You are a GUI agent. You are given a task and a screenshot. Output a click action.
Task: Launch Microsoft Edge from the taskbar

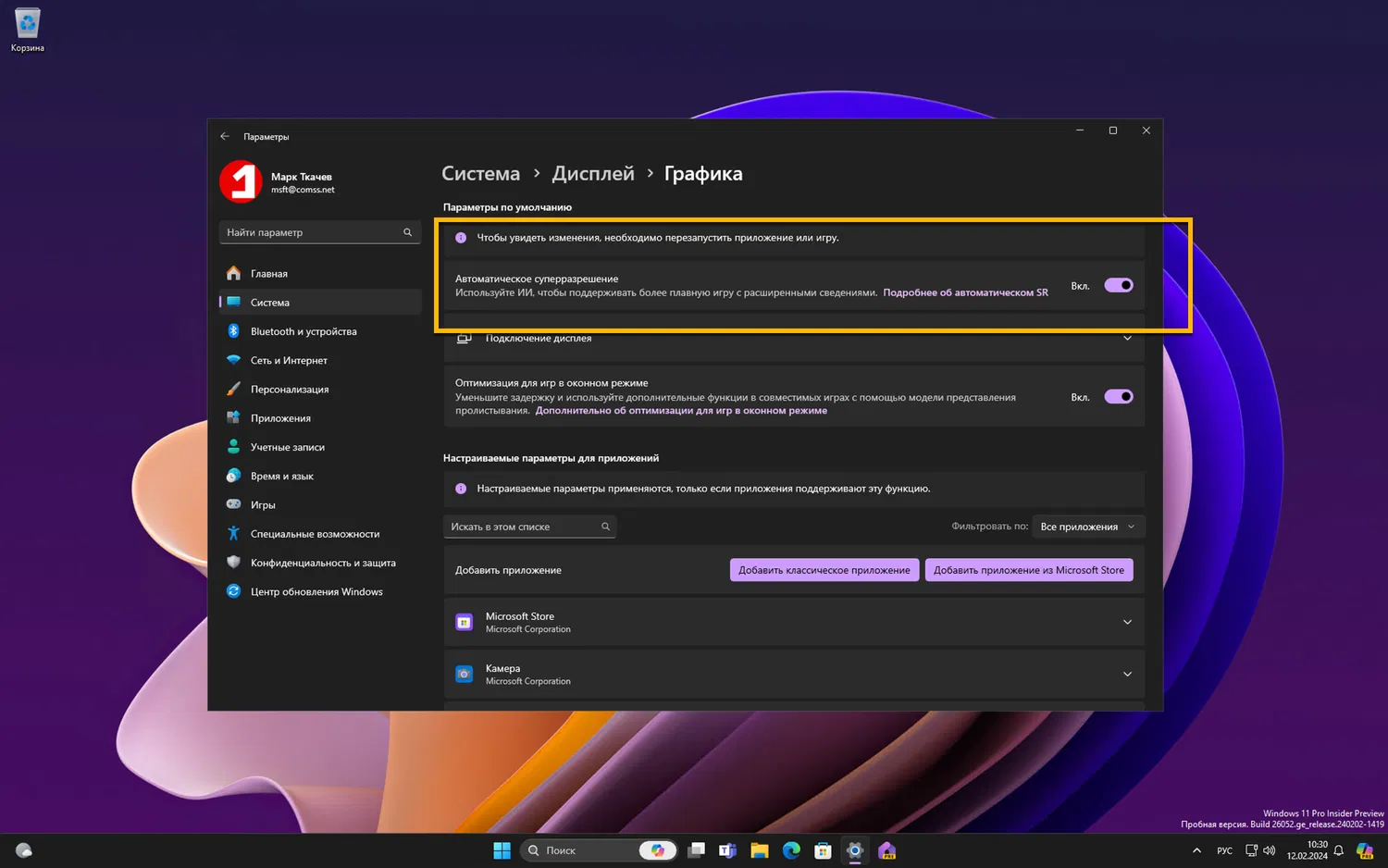(x=791, y=850)
